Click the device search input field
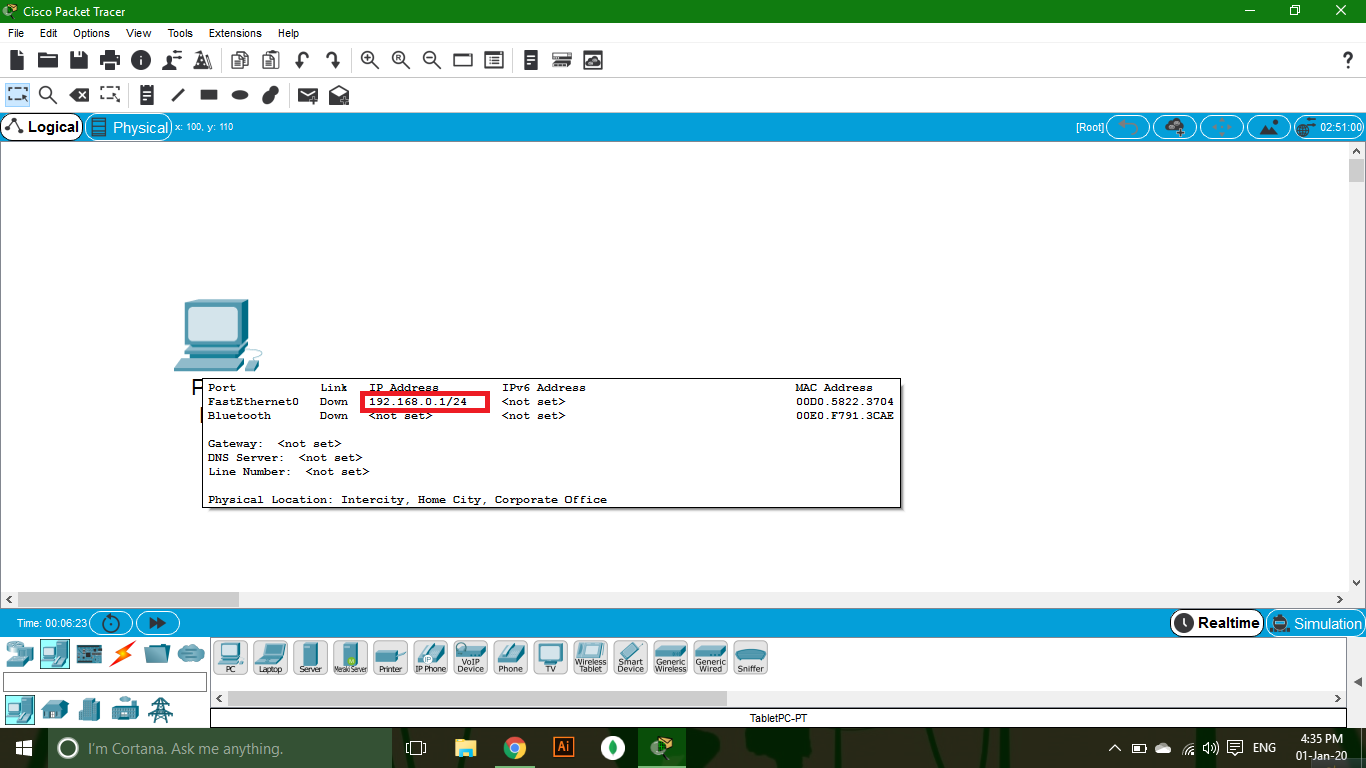This screenshot has height=768, width=1366. [x=105, y=682]
